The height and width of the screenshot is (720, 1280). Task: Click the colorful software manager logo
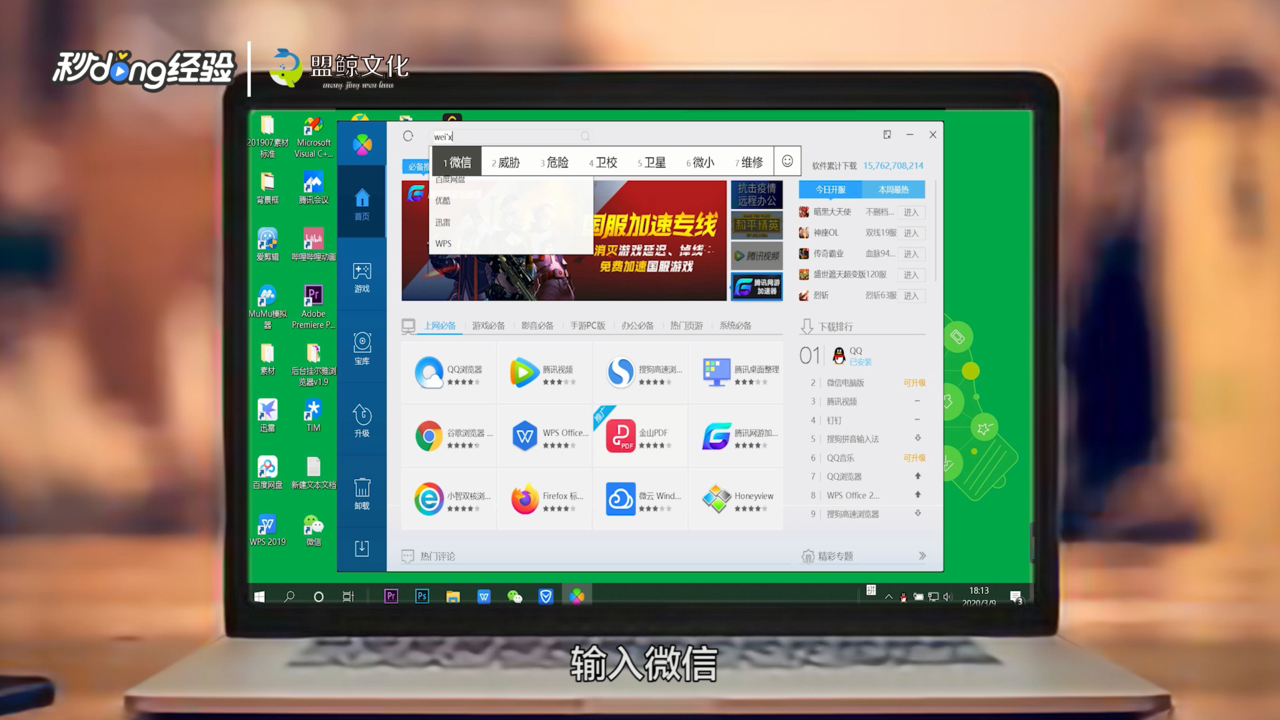(x=362, y=145)
